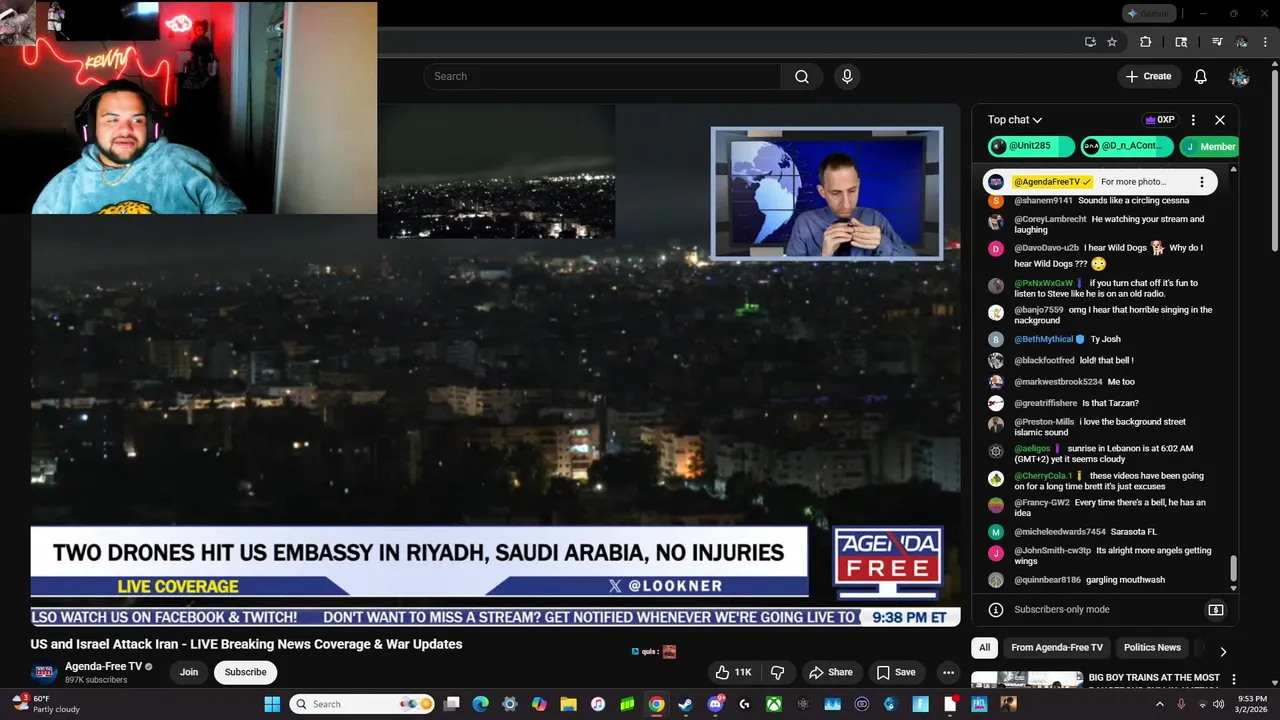Open Windows Start menu
Screen dimensions: 1280x720
pyautogui.click(x=272, y=704)
